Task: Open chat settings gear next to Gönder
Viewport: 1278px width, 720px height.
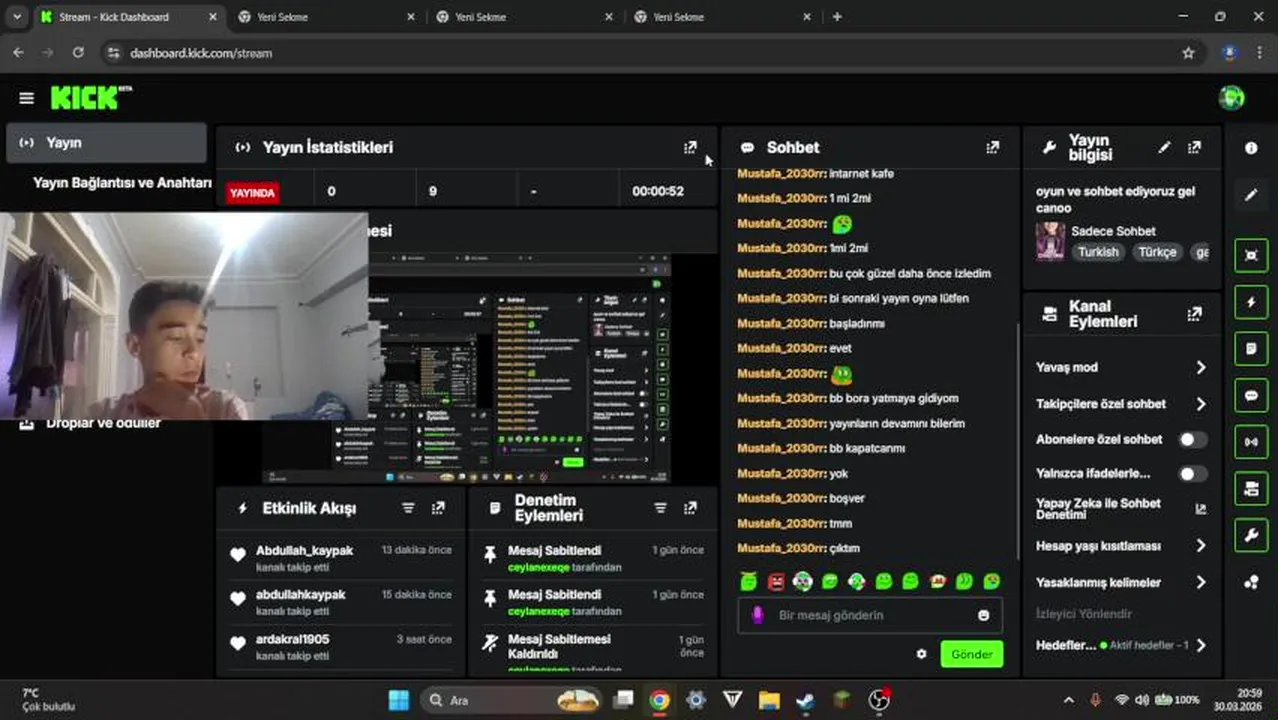Action: tap(921, 654)
